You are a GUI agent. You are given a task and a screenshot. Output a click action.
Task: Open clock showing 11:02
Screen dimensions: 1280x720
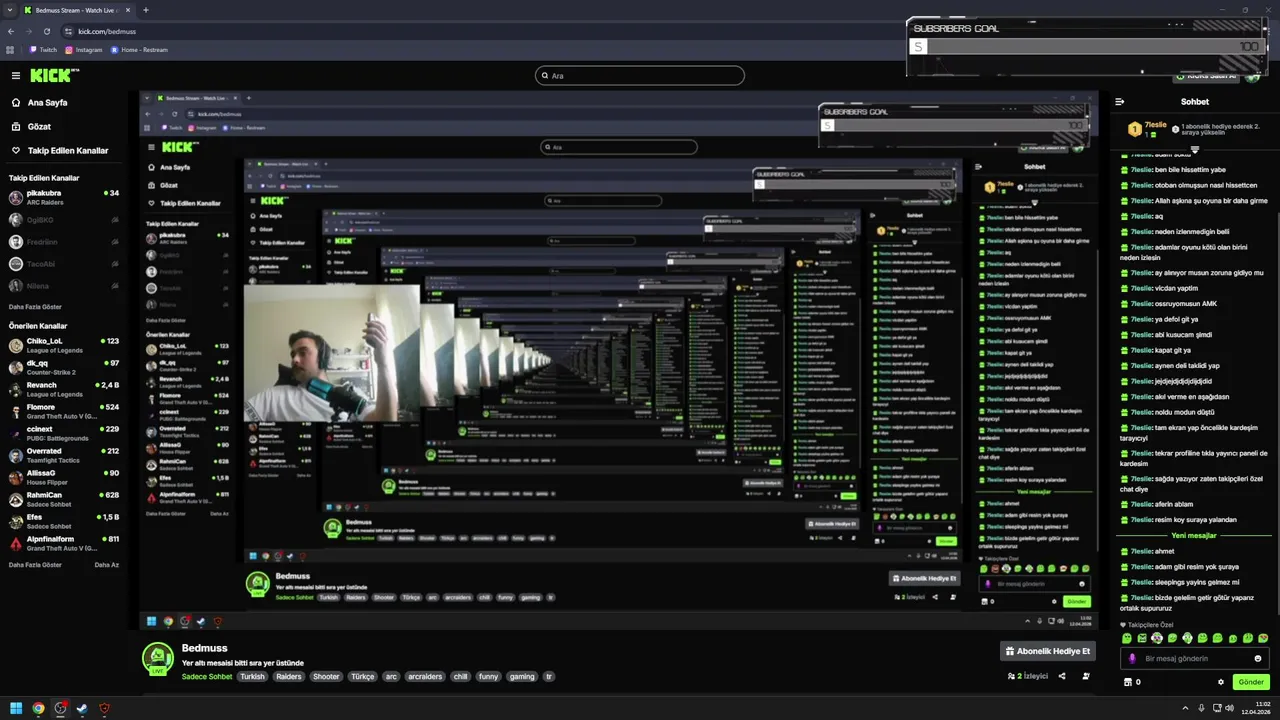pos(1257,708)
